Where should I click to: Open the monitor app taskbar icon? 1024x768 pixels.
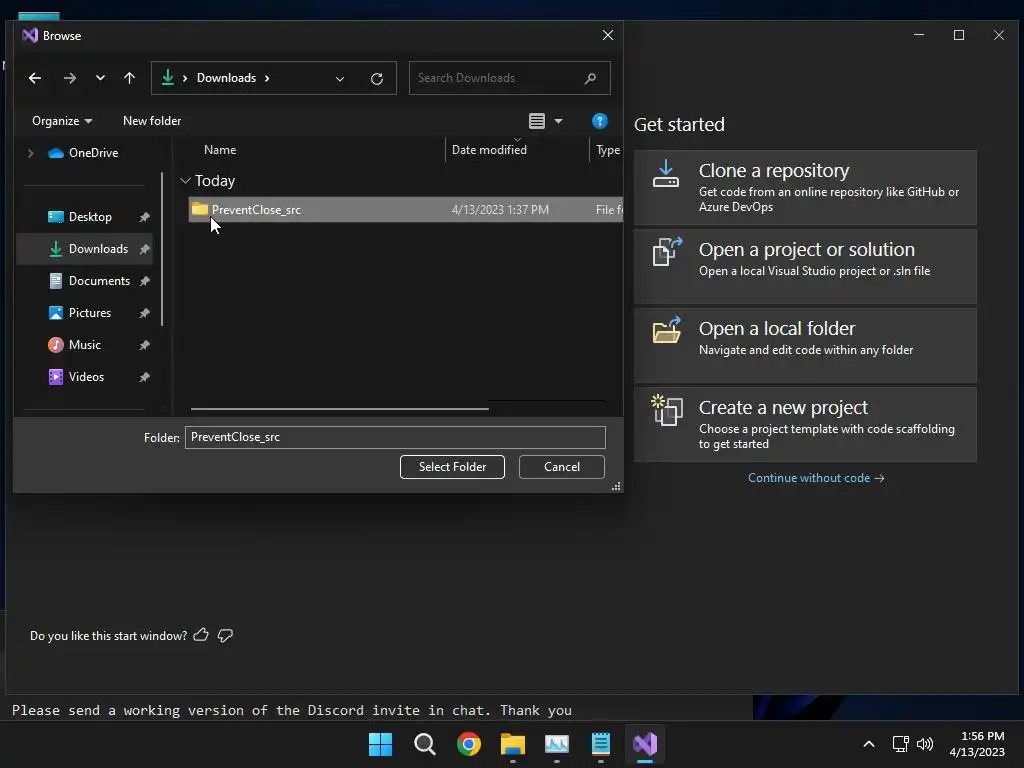click(556, 744)
